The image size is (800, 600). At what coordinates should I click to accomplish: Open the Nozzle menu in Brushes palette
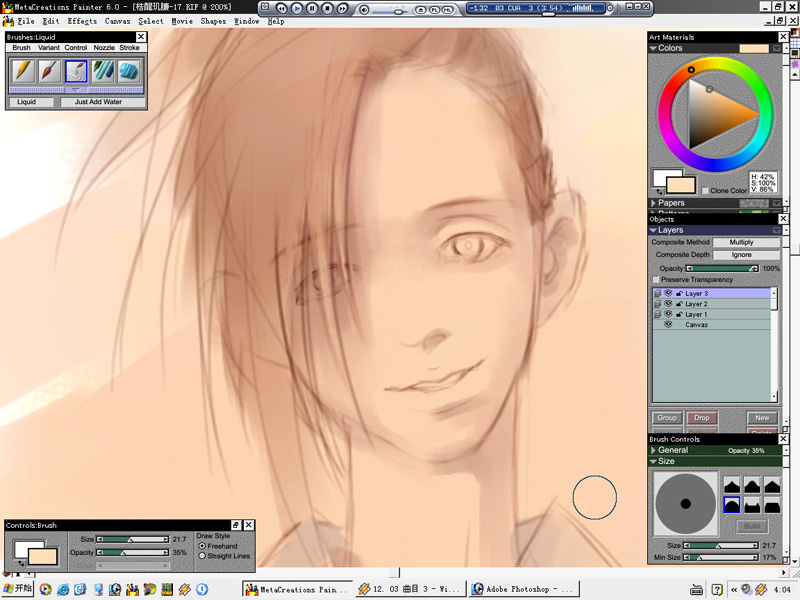tap(104, 47)
